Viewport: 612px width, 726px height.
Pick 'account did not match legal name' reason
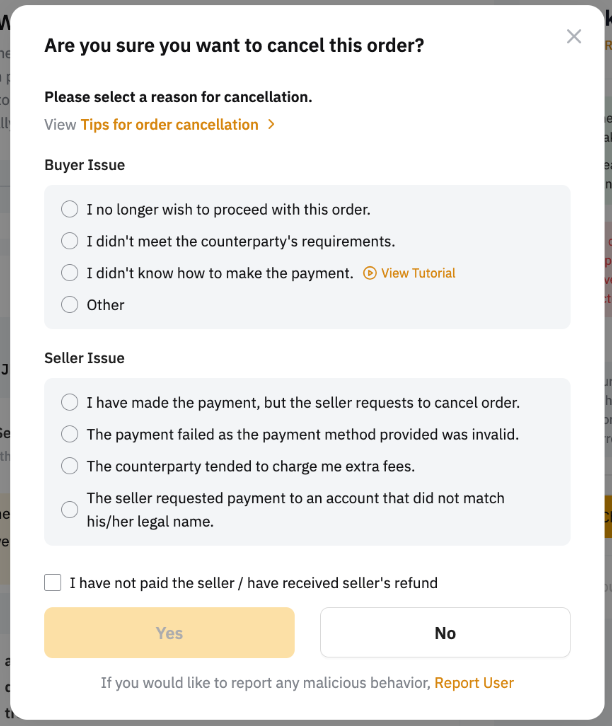[69, 509]
